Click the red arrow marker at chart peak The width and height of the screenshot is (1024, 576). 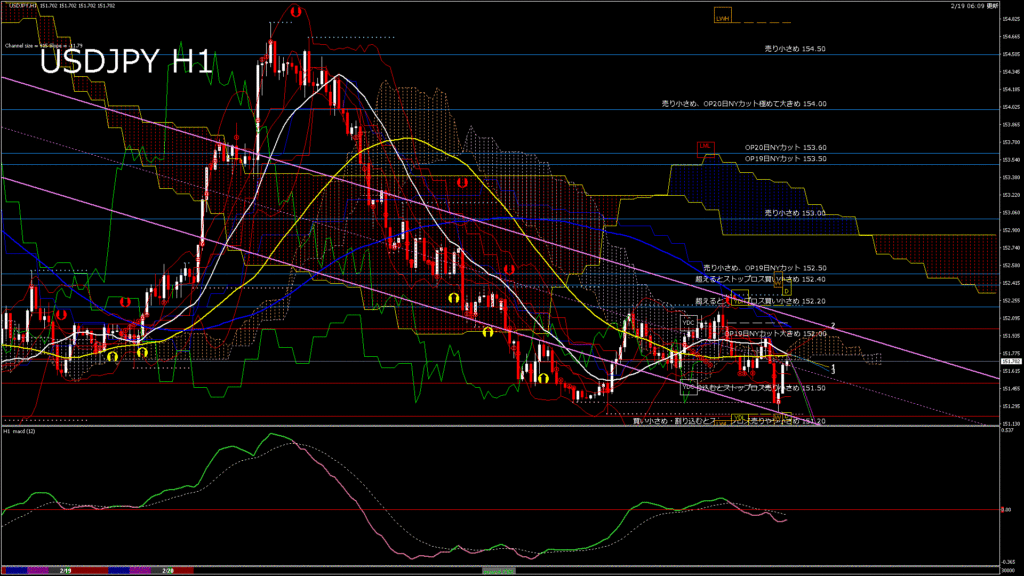[x=295, y=11]
